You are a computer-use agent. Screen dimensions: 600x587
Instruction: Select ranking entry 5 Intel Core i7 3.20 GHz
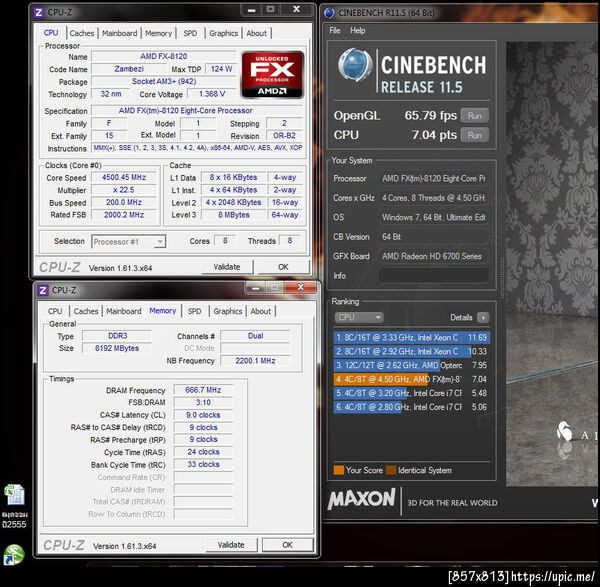pos(411,393)
